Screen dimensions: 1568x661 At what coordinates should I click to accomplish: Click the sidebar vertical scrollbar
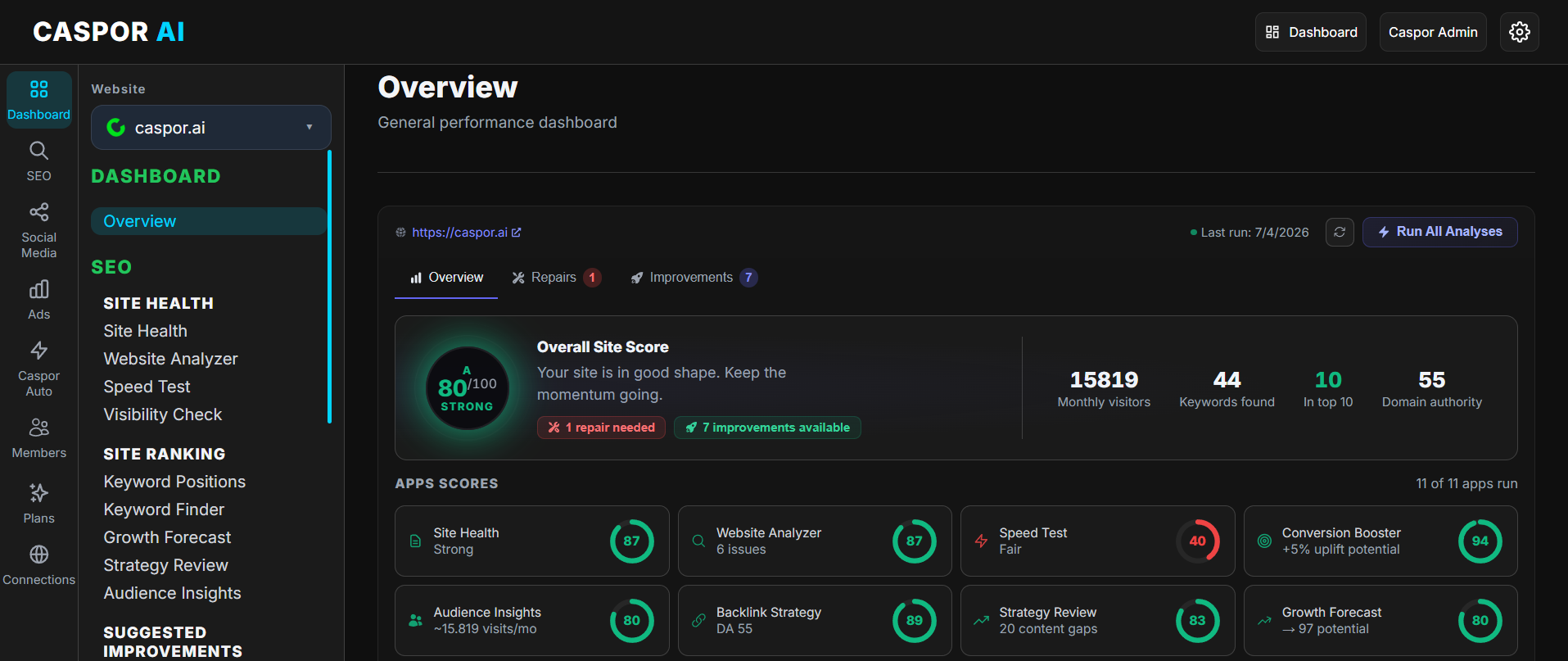329,287
